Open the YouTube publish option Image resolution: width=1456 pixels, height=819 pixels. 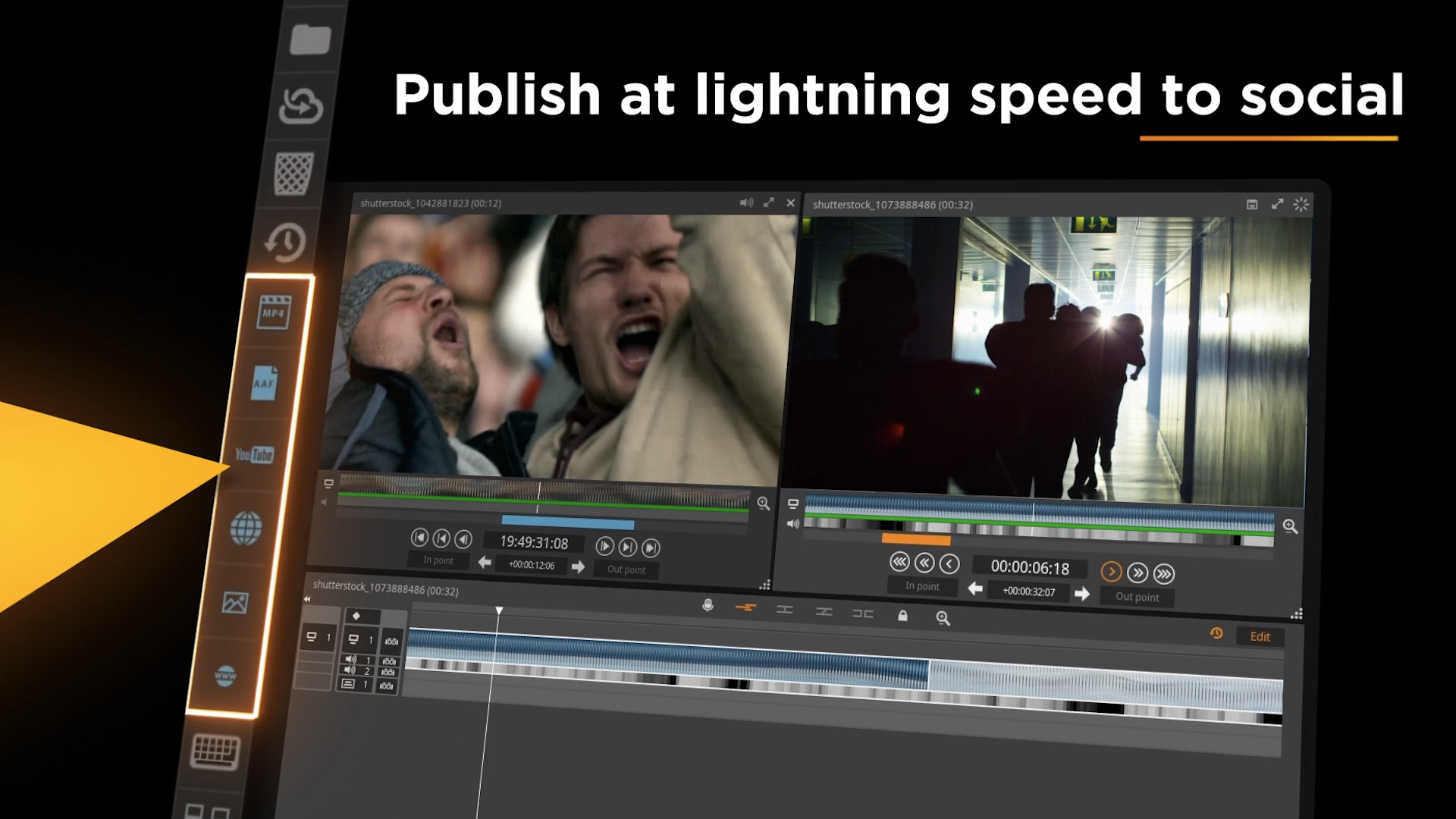pyautogui.click(x=253, y=455)
